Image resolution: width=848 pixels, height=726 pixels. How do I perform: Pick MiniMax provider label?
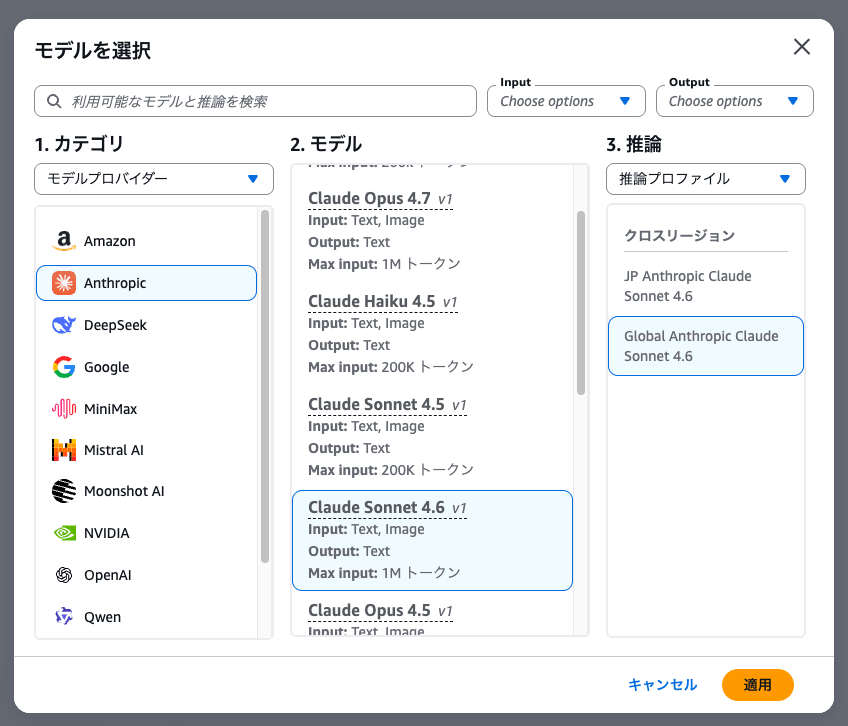coord(110,408)
